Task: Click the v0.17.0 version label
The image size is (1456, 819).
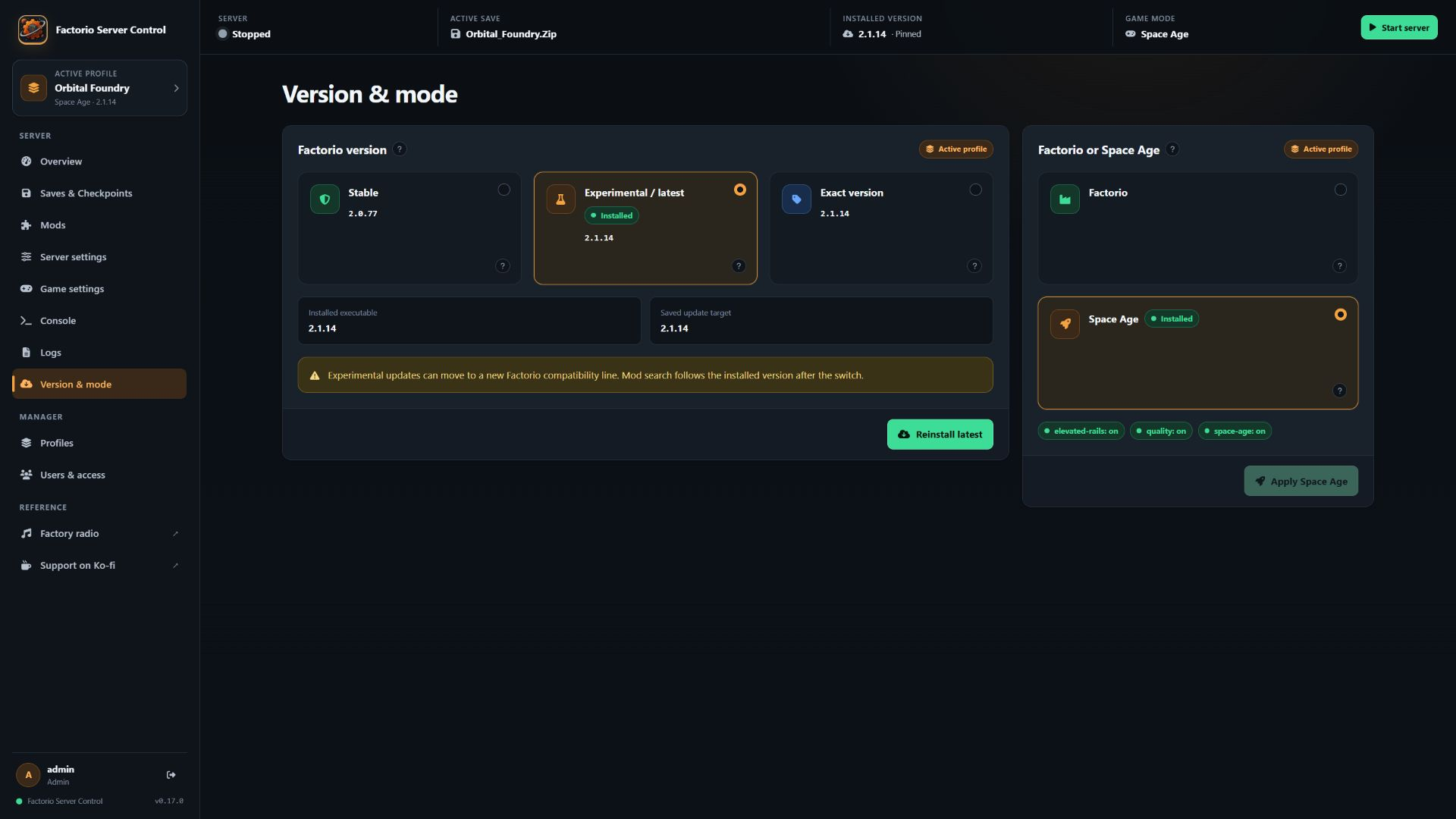Action: point(169,802)
